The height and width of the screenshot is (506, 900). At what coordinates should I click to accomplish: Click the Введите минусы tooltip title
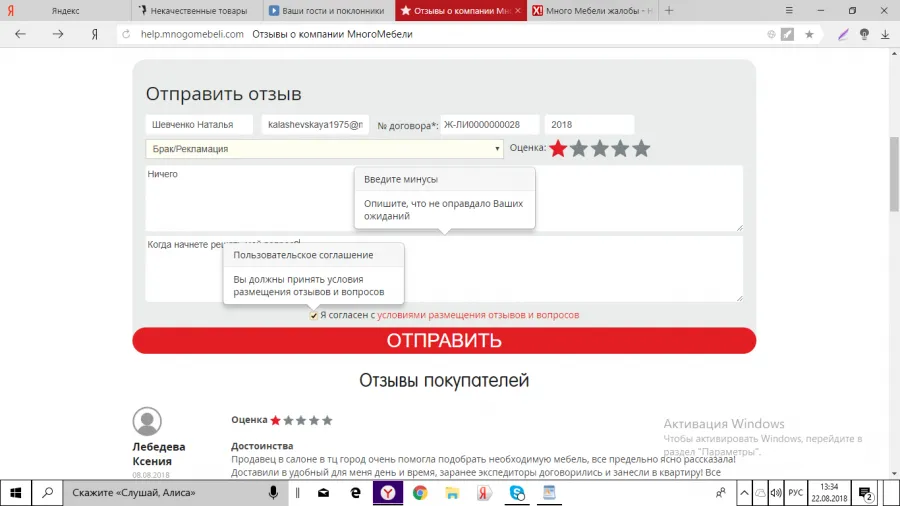[x=401, y=179]
